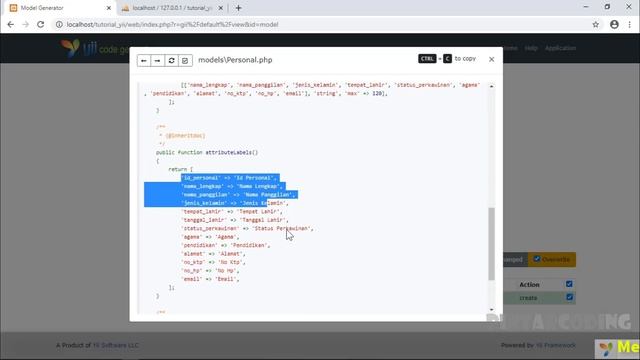
Task: Refresh the Personal.php preview
Action: point(171,60)
